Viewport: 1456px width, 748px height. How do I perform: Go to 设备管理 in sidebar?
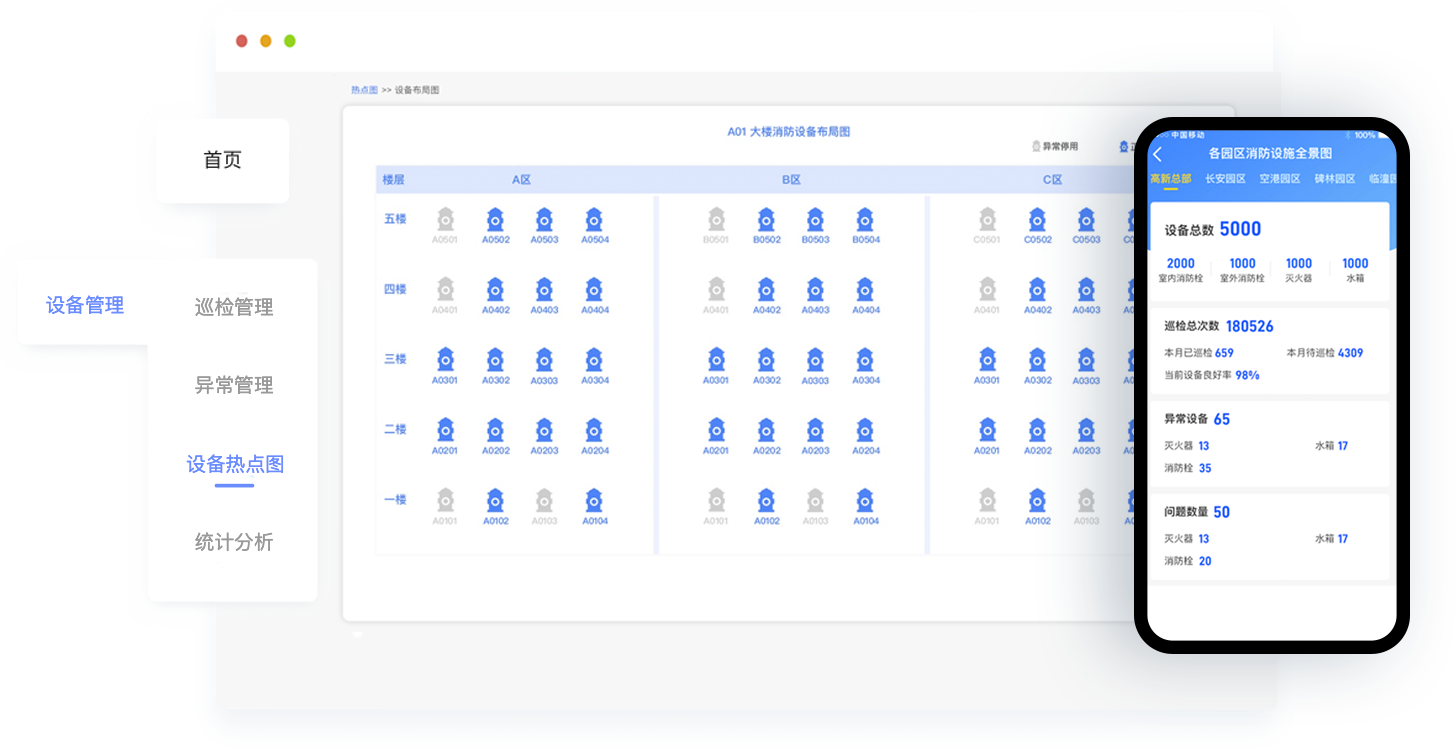tap(85, 306)
